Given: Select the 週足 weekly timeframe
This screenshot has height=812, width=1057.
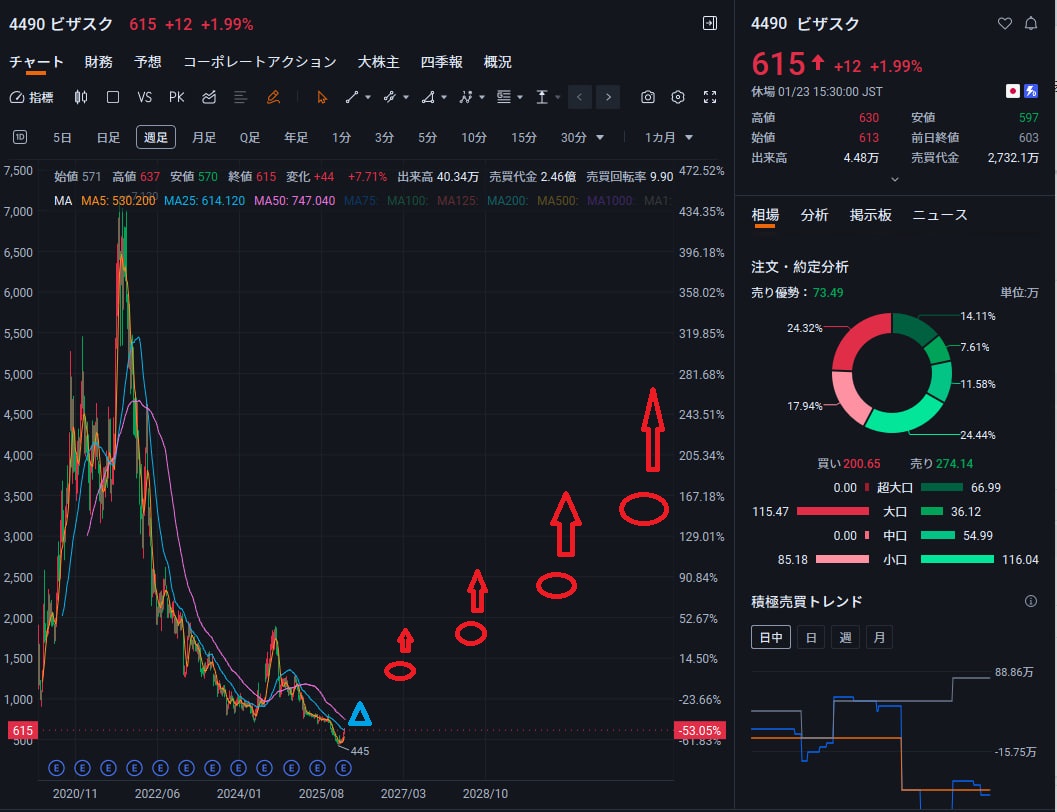Looking at the screenshot, I should pos(156,137).
